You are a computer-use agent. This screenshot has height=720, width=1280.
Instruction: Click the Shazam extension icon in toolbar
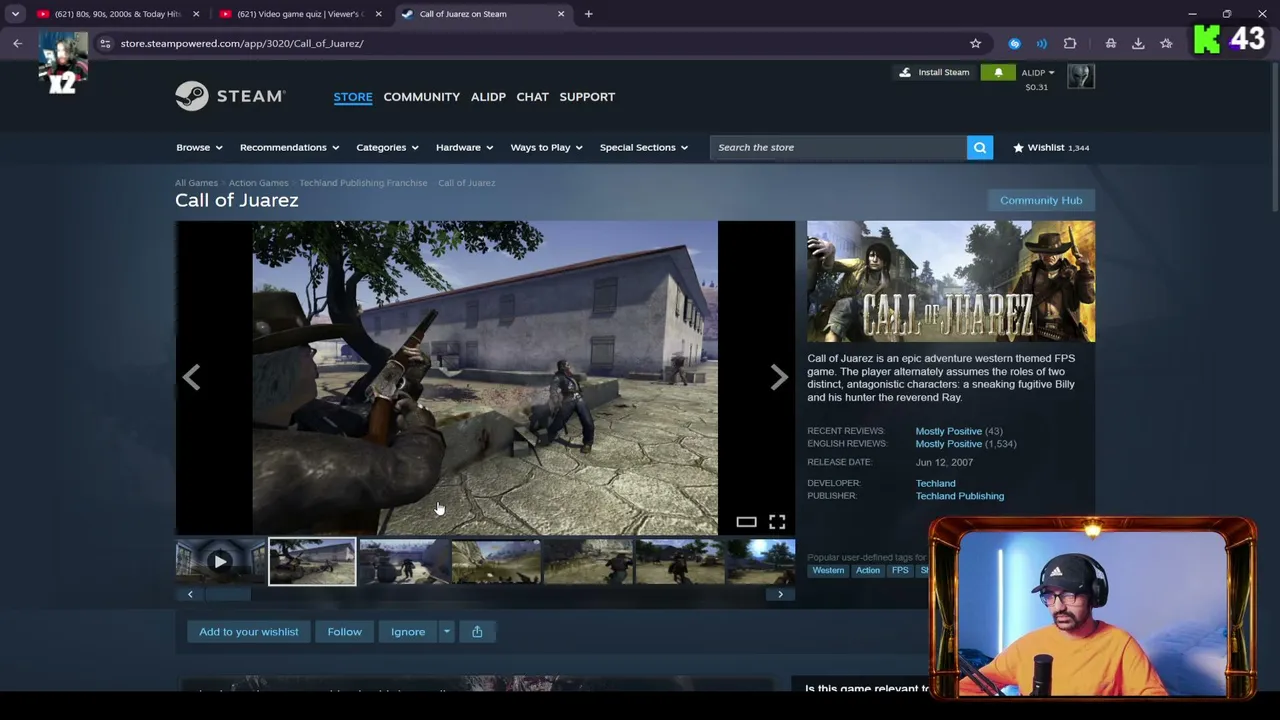(1014, 43)
